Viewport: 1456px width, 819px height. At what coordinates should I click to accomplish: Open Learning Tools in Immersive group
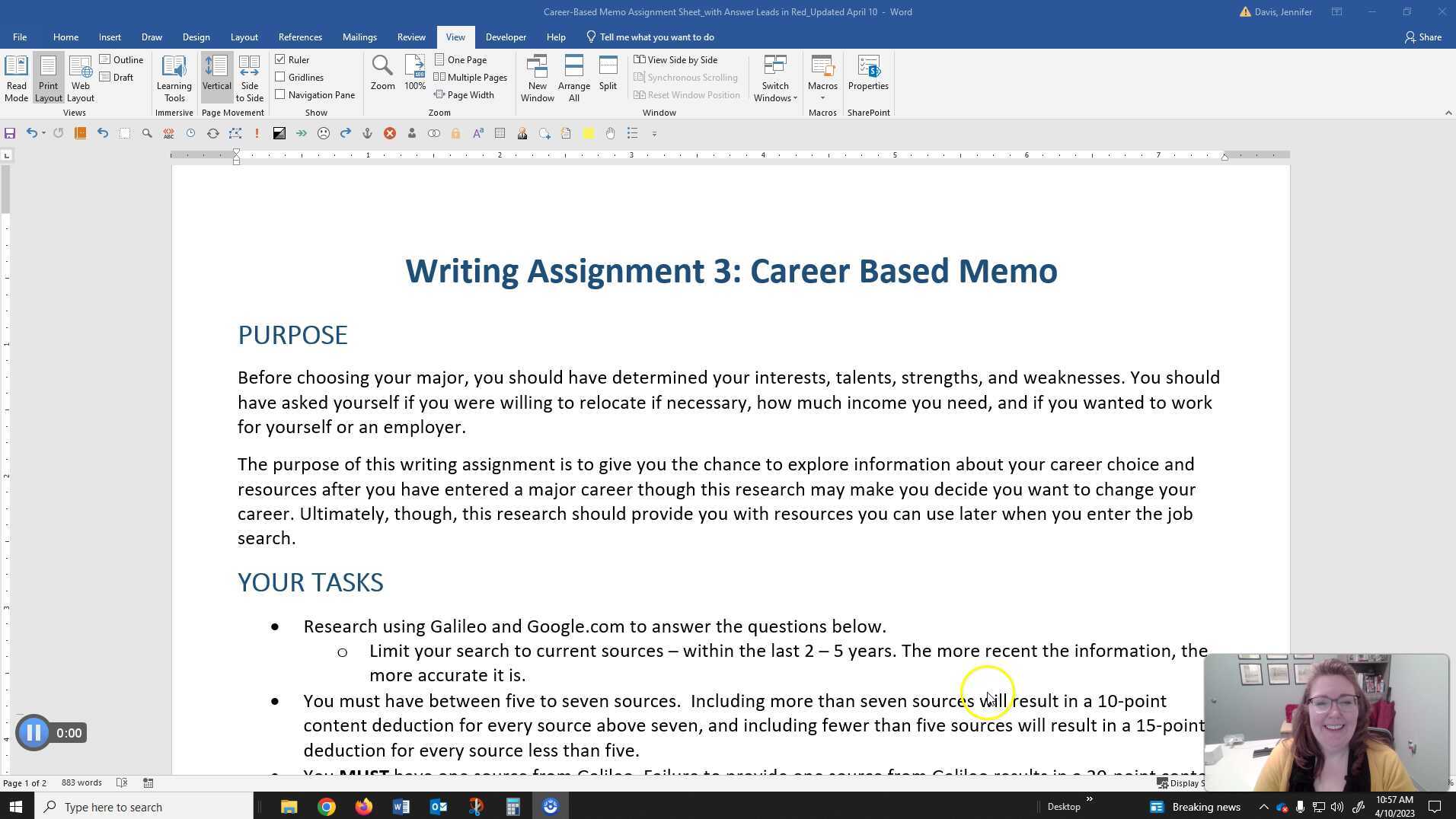pos(174,76)
